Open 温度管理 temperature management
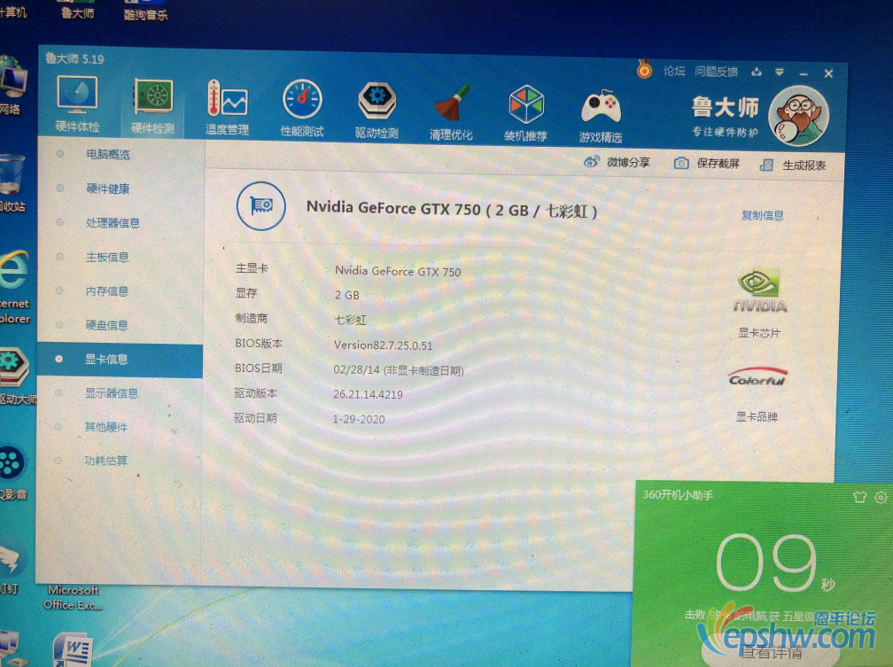Viewport: 893px width, 667px height. pyautogui.click(x=227, y=108)
